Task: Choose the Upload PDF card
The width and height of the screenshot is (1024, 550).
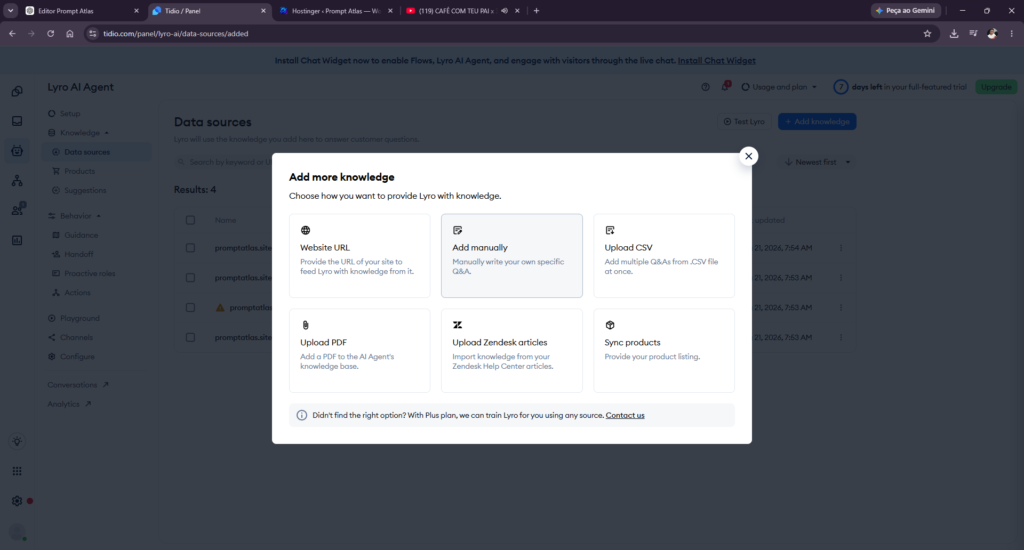Action: pos(360,351)
